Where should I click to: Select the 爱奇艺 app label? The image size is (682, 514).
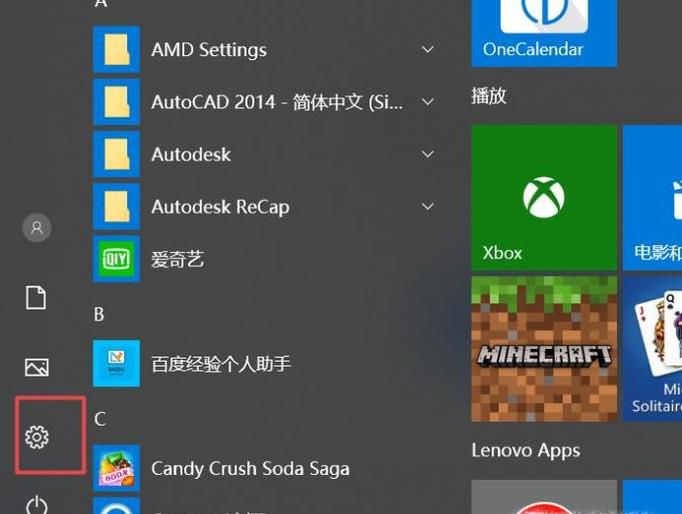[177, 259]
